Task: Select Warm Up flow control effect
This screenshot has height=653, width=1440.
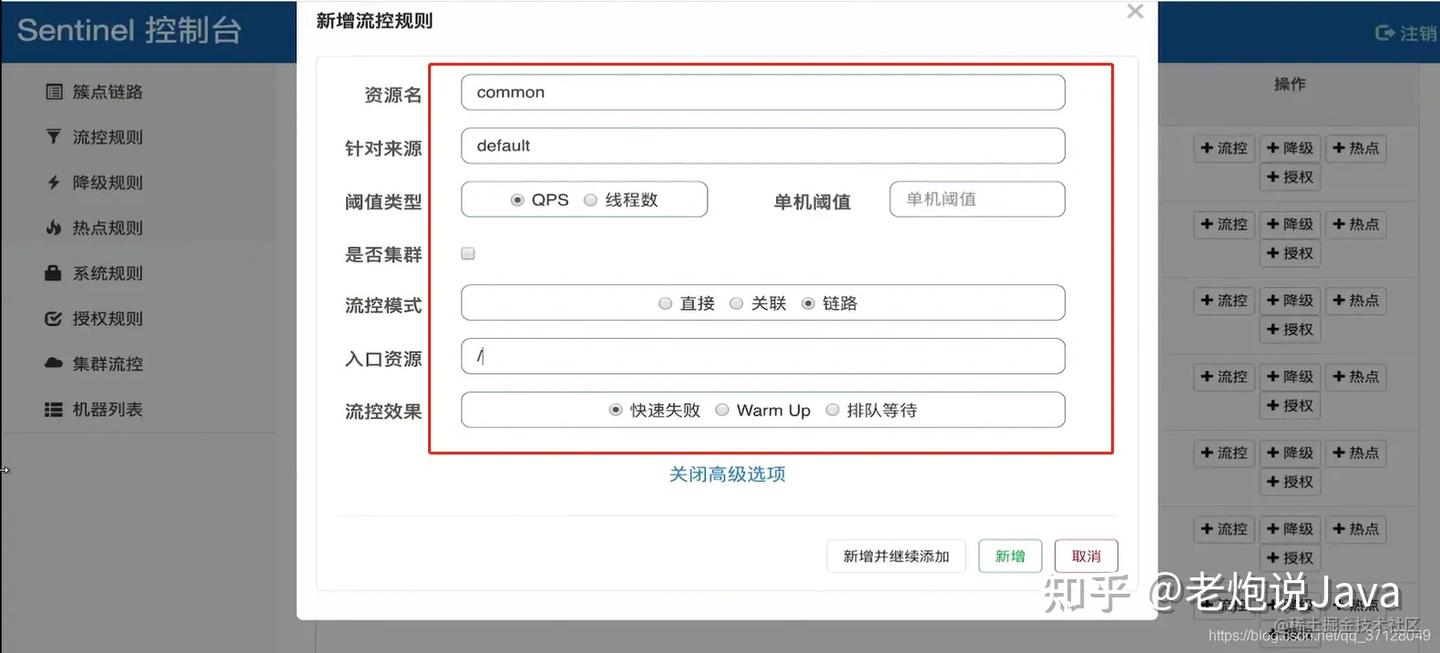Action: 722,410
